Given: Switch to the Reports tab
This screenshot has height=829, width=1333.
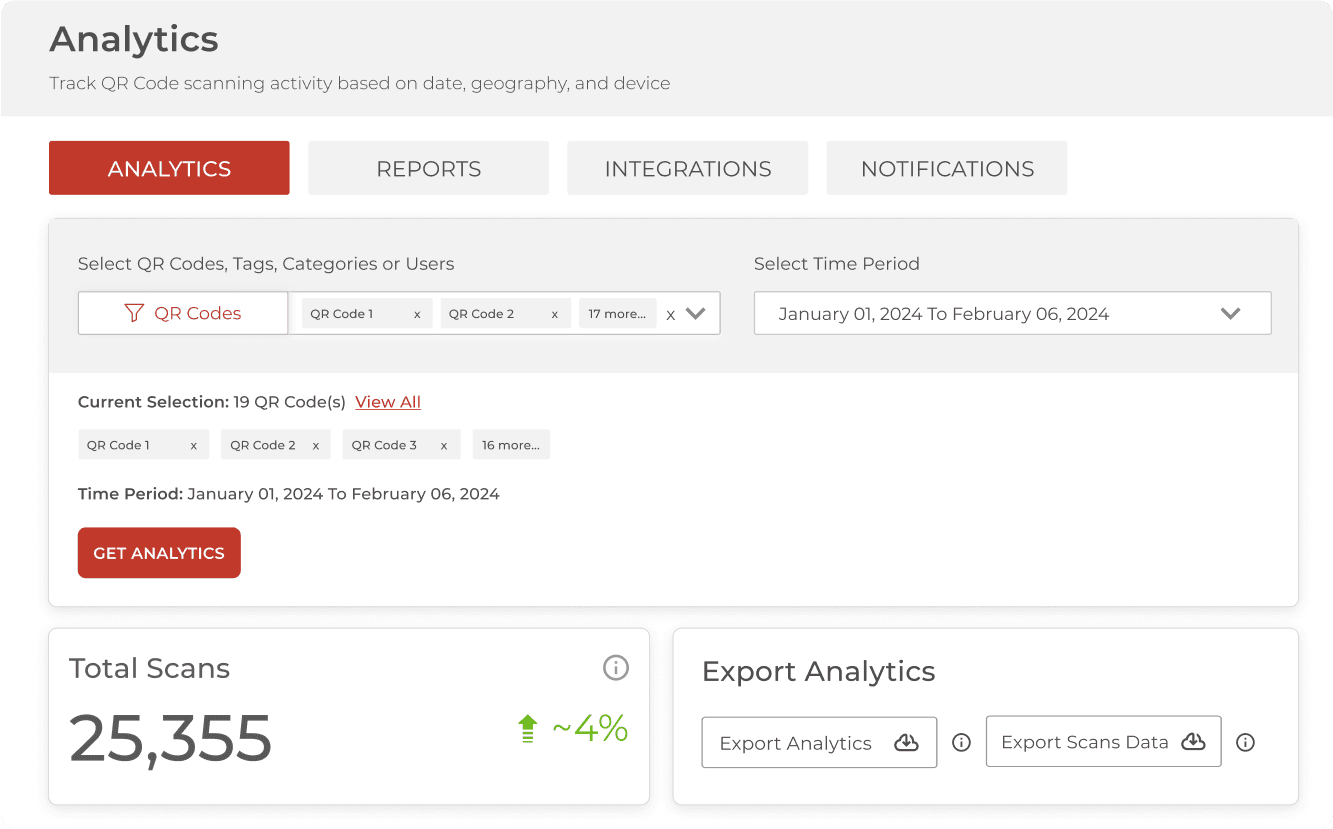Looking at the screenshot, I should pyautogui.click(x=428, y=168).
